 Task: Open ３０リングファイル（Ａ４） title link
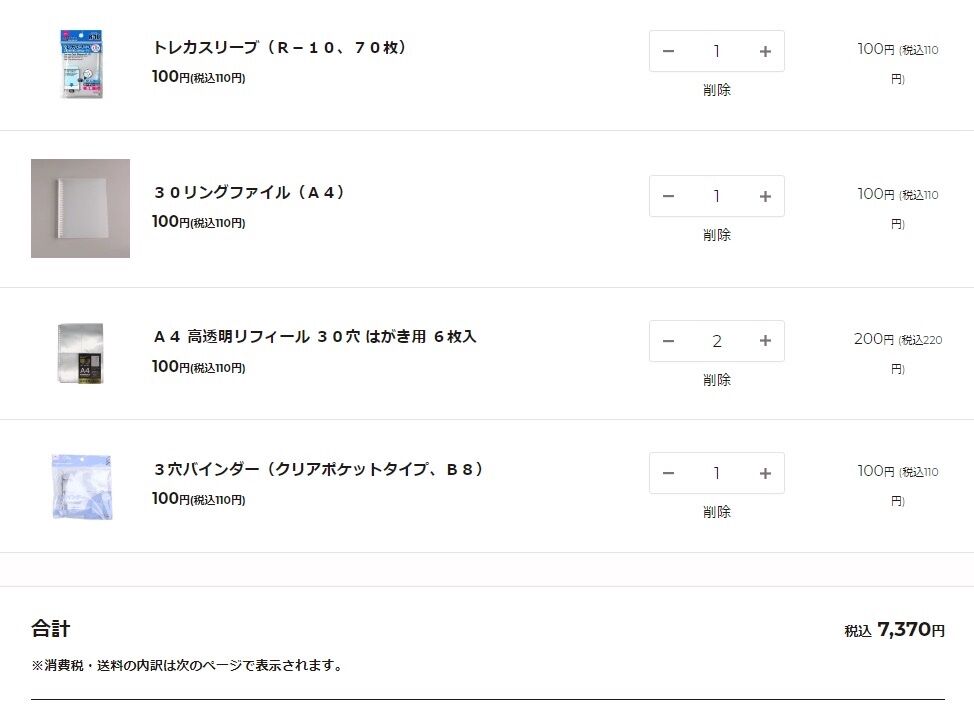point(248,192)
